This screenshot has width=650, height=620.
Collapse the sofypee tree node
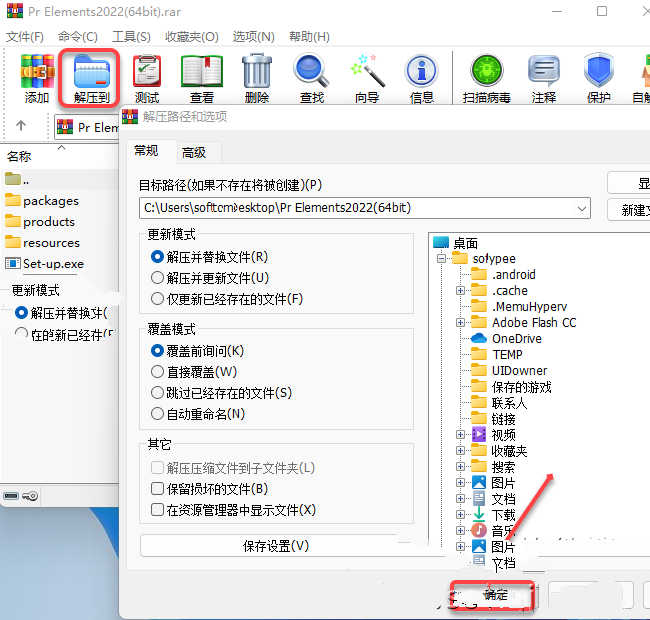click(441, 259)
